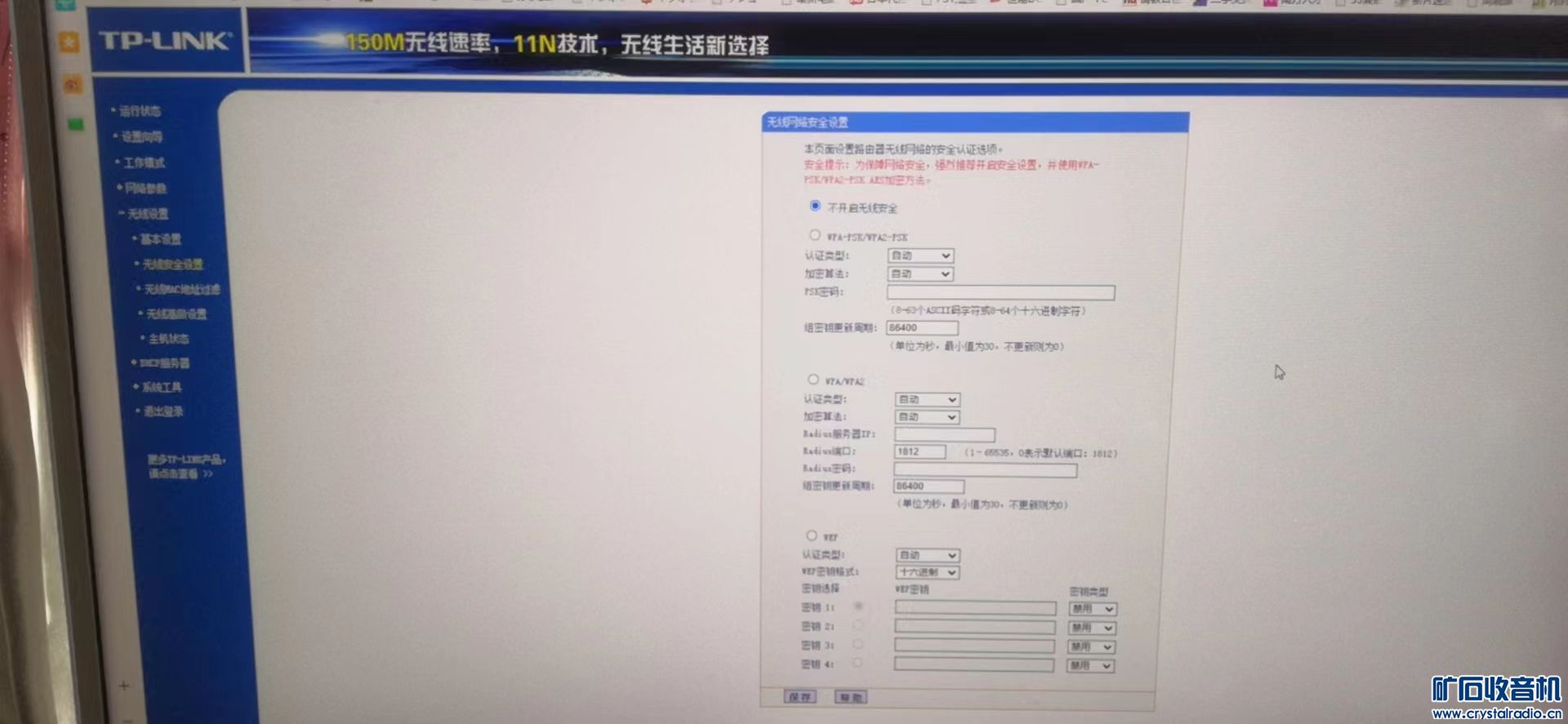This screenshot has height=724, width=1568.
Task: Click the Radius端口 field showing 1812
Action: click(x=920, y=451)
